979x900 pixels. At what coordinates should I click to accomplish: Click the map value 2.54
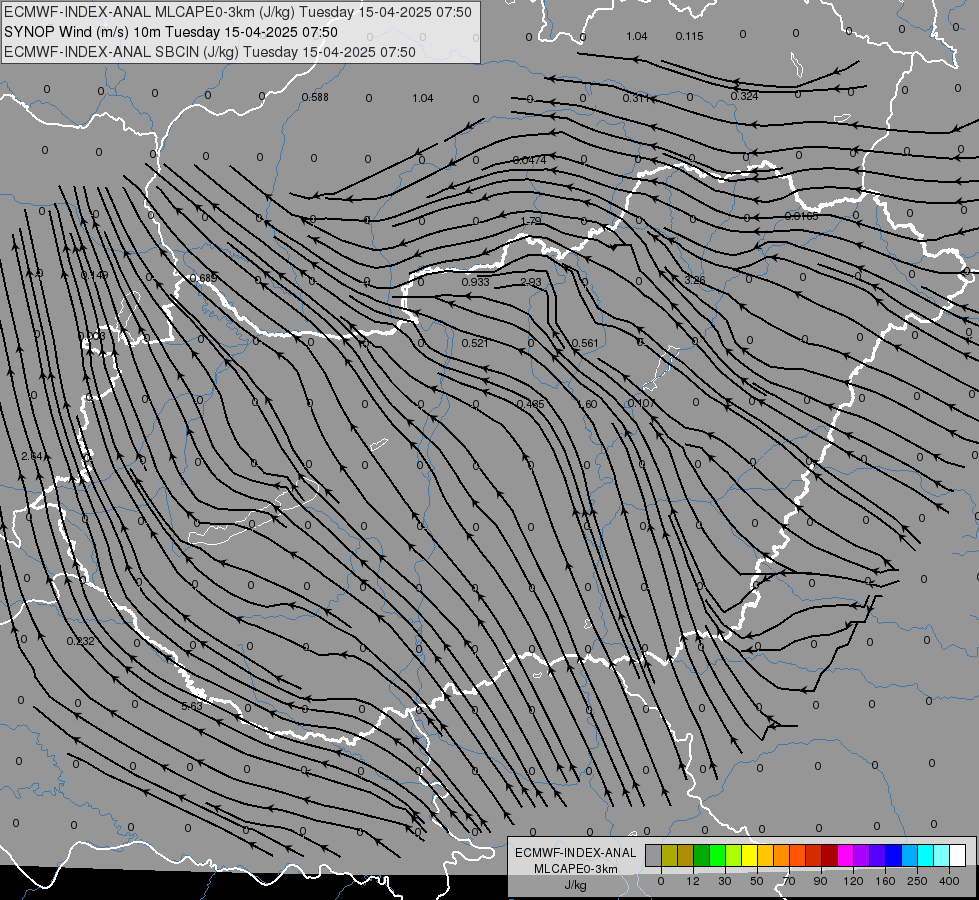coord(32,456)
